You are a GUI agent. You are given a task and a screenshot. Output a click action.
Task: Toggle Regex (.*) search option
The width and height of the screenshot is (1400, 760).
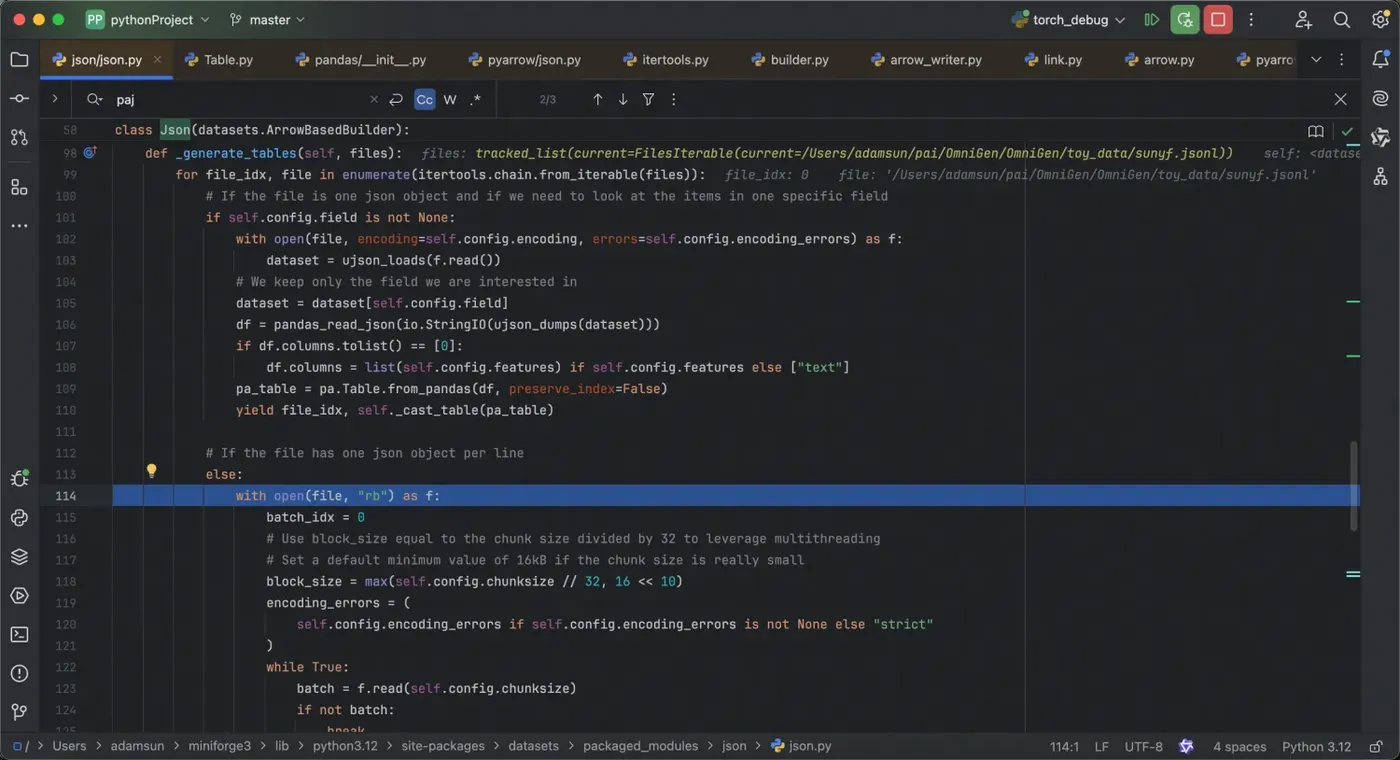point(475,99)
